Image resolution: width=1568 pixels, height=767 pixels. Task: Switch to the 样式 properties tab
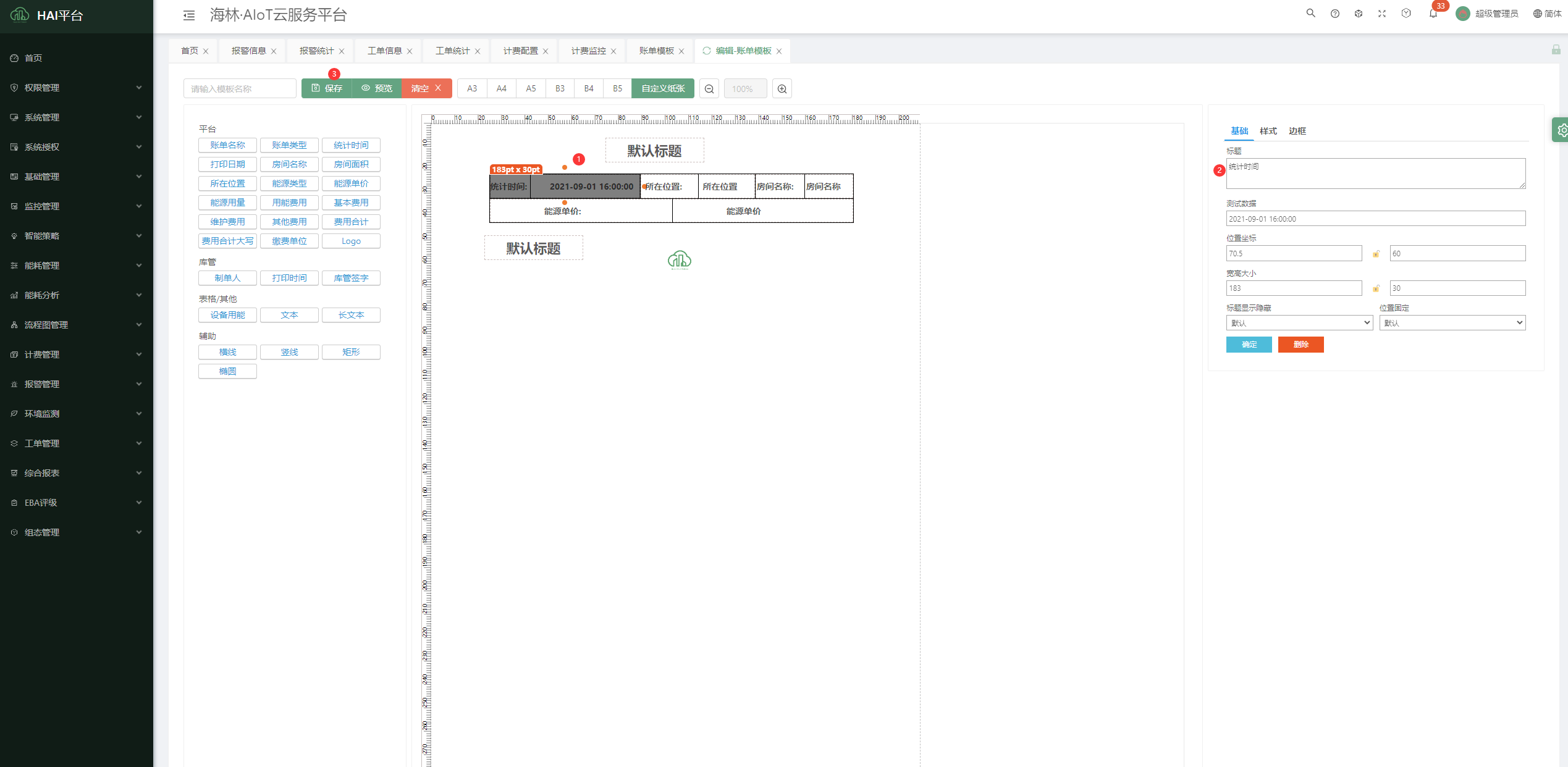click(x=1268, y=131)
